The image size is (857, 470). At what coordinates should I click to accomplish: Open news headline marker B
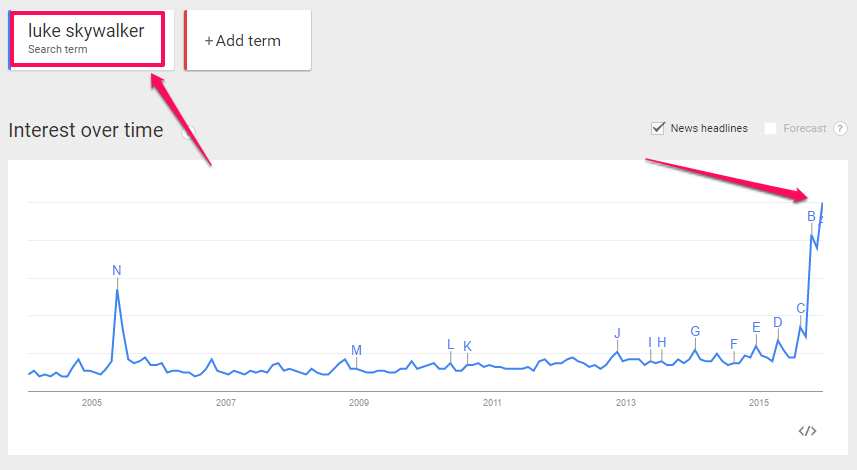(x=812, y=216)
